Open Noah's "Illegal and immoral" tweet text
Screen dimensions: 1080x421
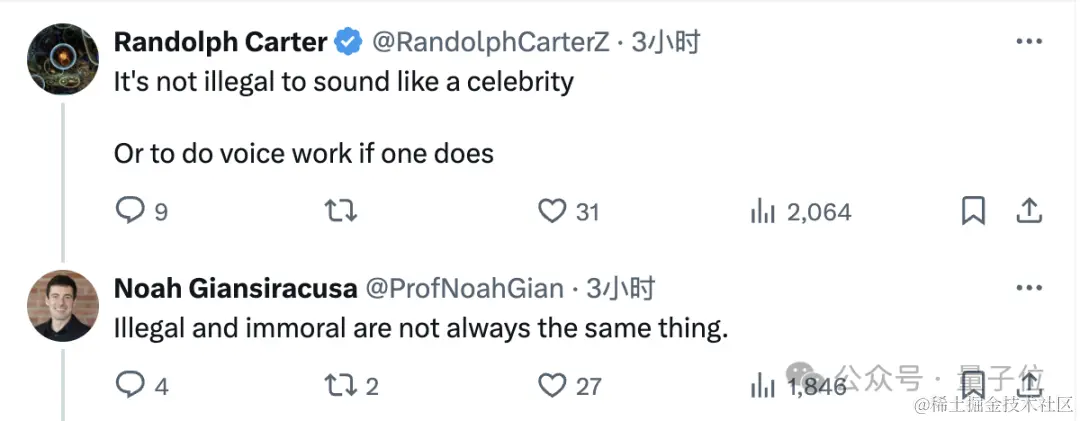(420, 328)
